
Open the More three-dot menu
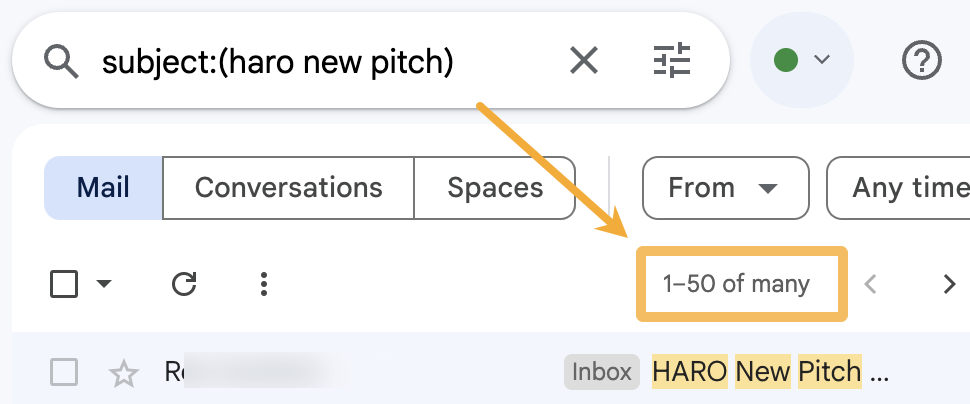pyautogui.click(x=264, y=285)
